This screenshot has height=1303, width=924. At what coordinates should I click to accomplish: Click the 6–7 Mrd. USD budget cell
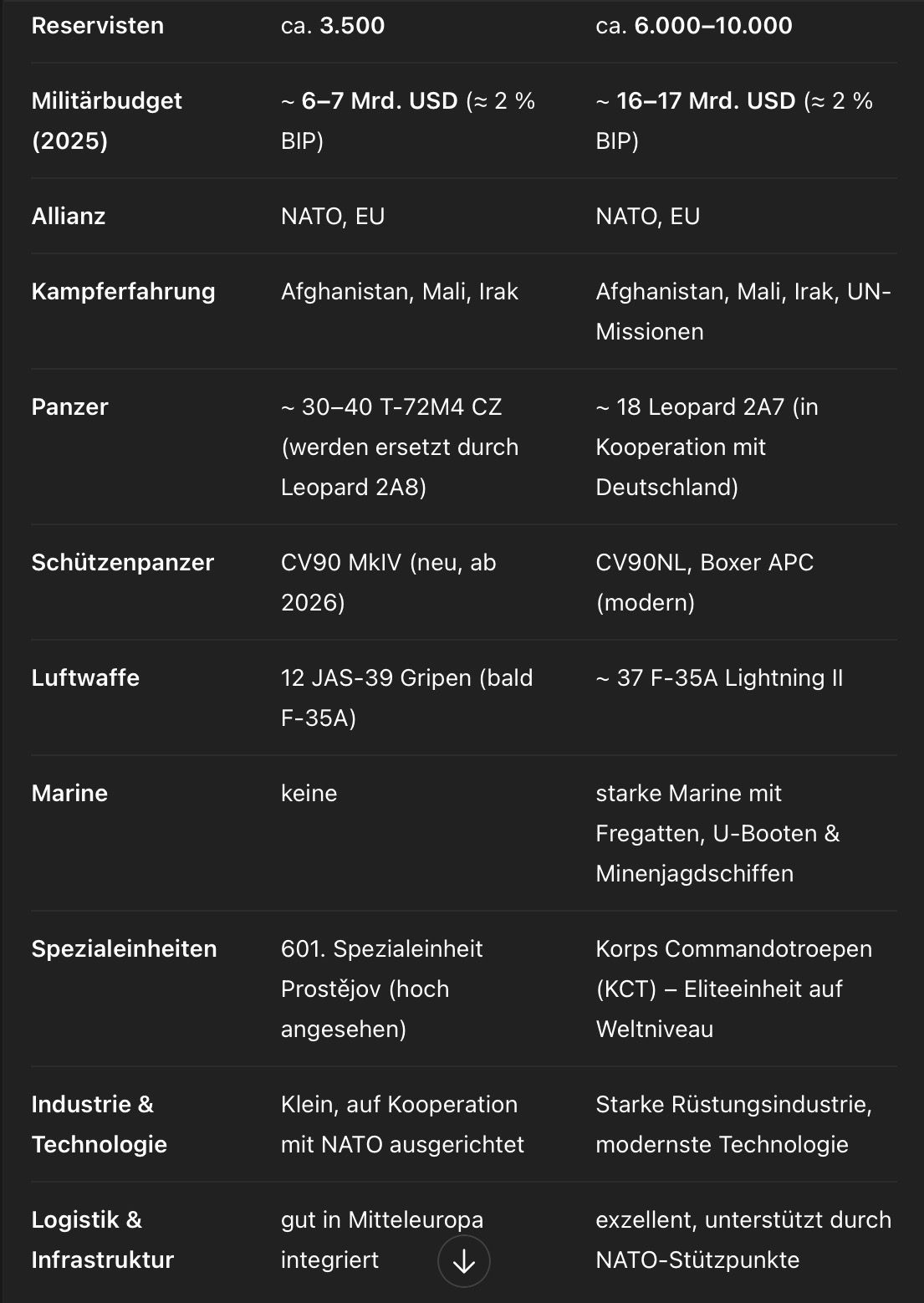[407, 120]
